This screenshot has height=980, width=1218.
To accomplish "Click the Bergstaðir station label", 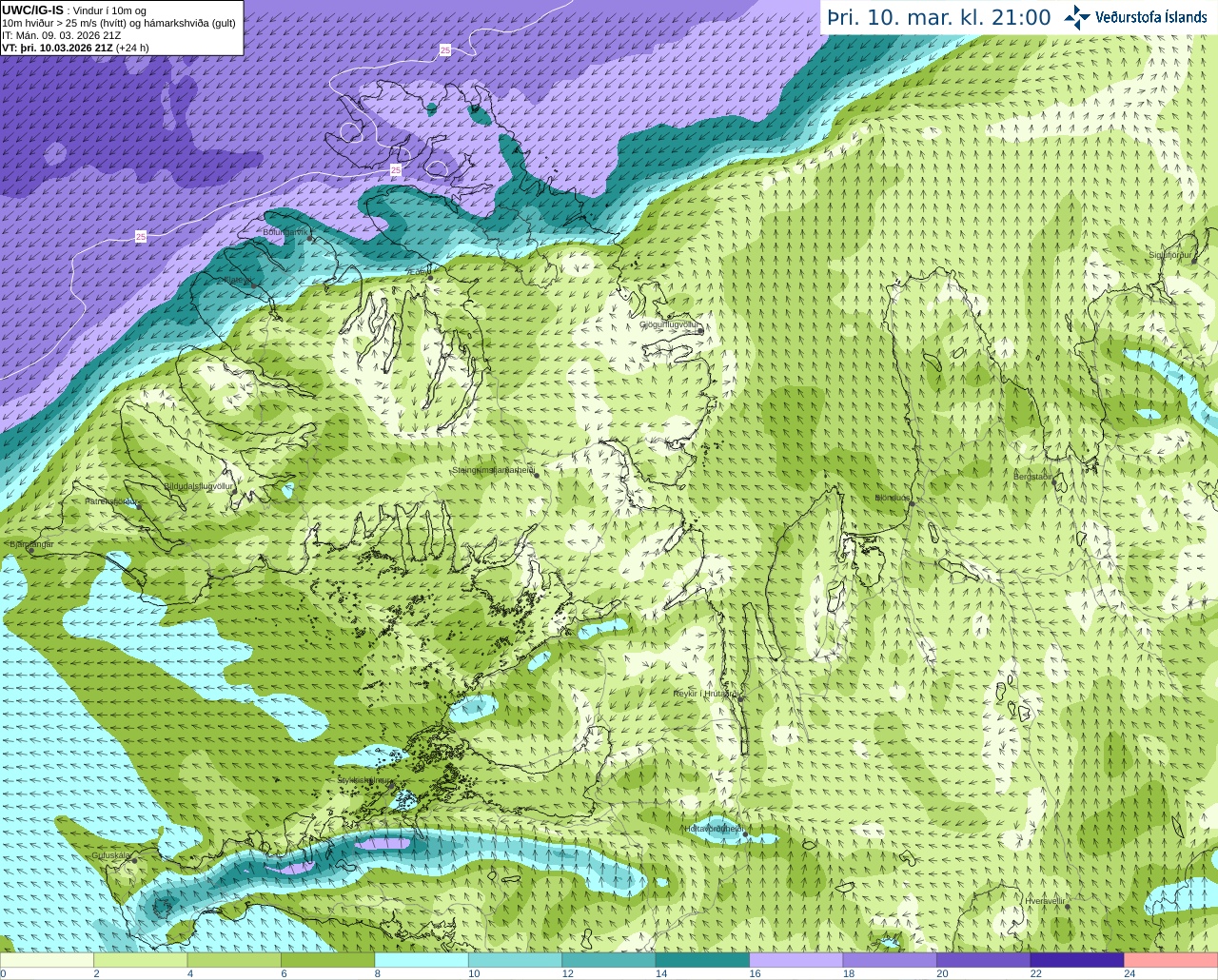I will click(x=1032, y=477).
